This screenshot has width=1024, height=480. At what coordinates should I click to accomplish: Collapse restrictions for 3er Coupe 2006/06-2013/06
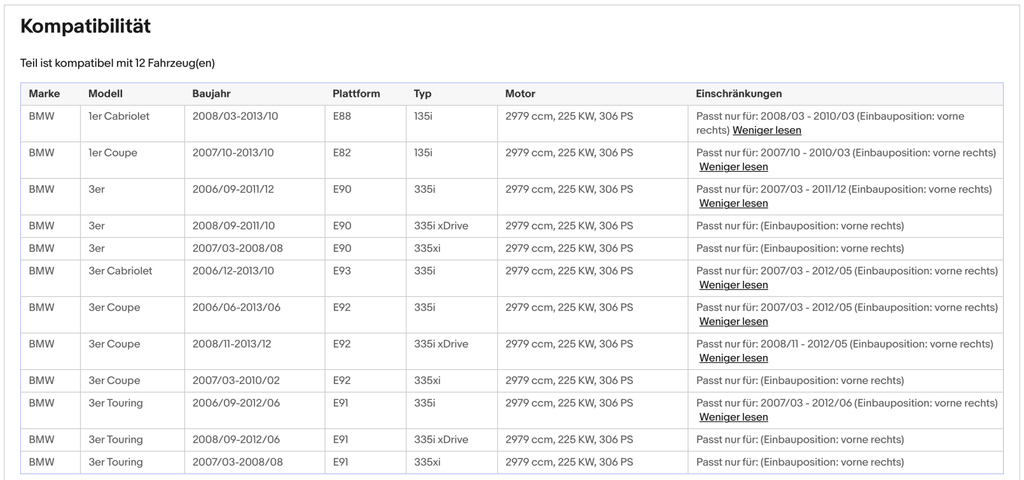pos(733,321)
